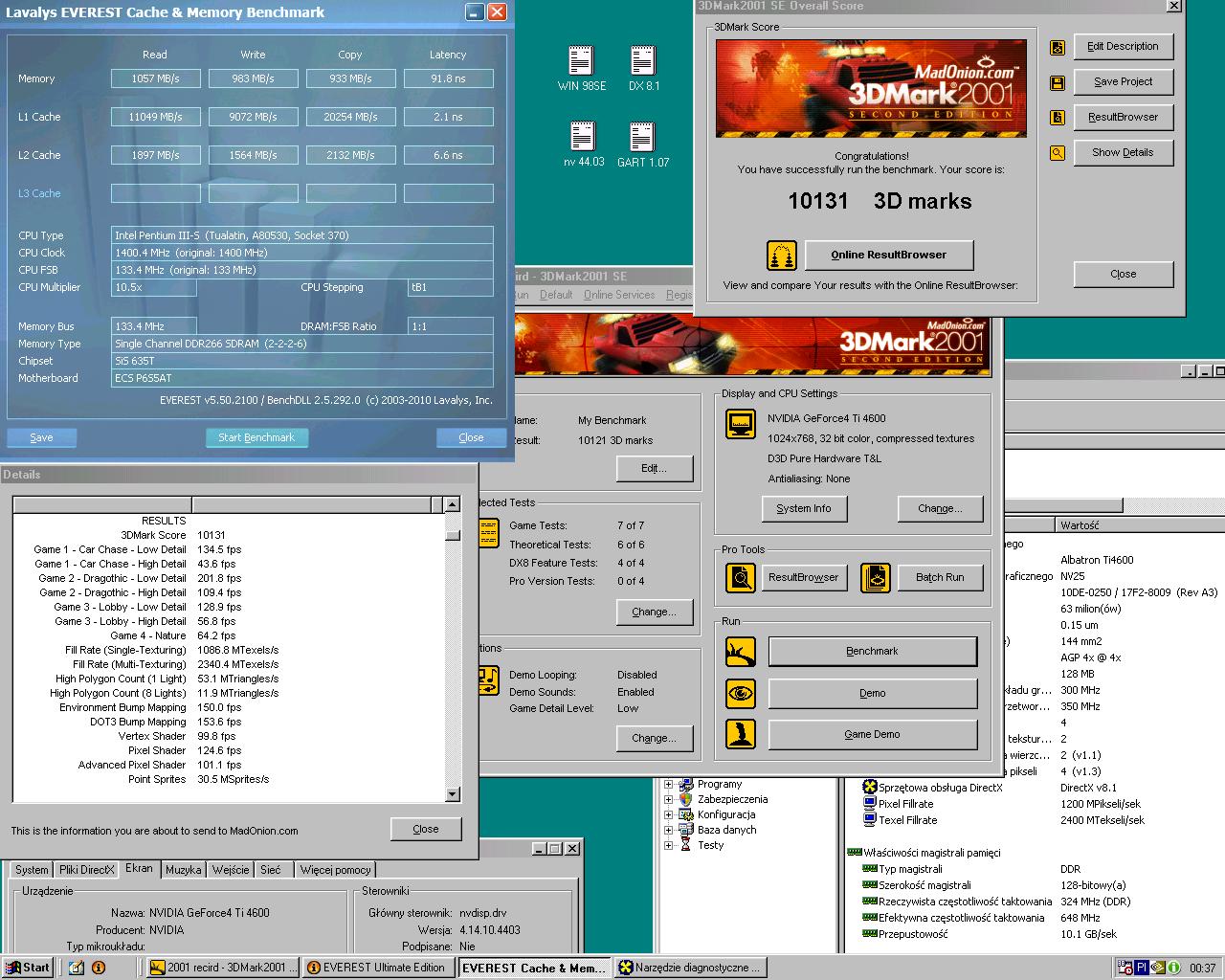Click the Edit... button next to result
The width and height of the screenshot is (1225, 980).
(655, 468)
